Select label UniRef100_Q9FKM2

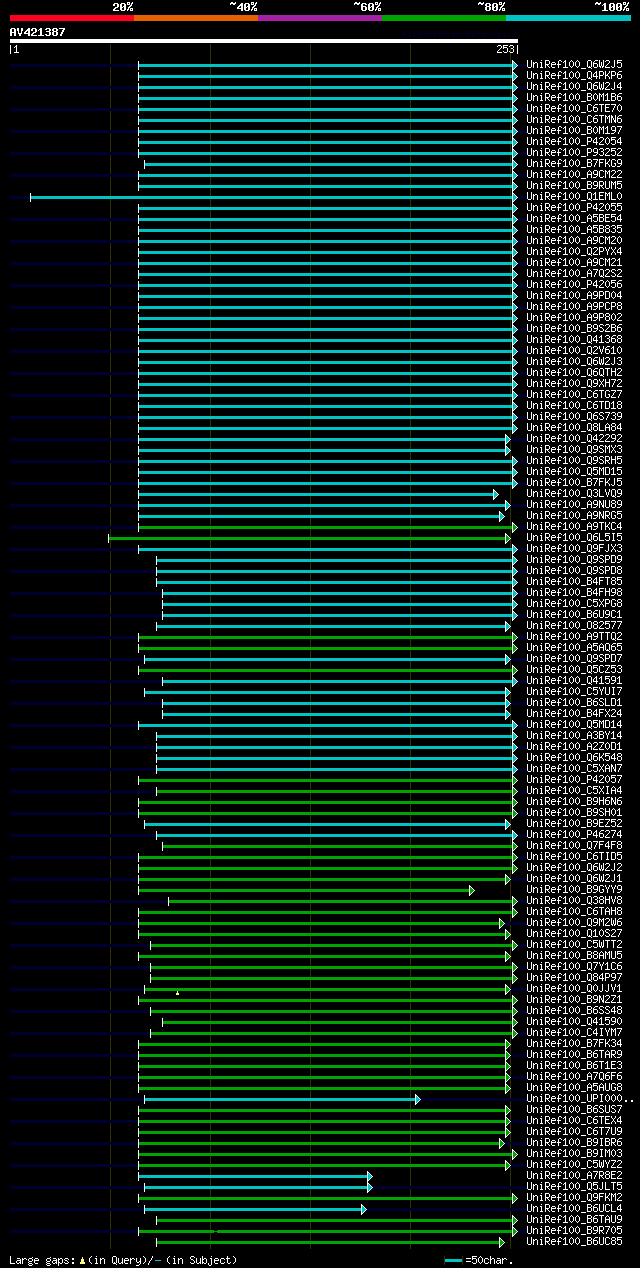tap(574, 1197)
